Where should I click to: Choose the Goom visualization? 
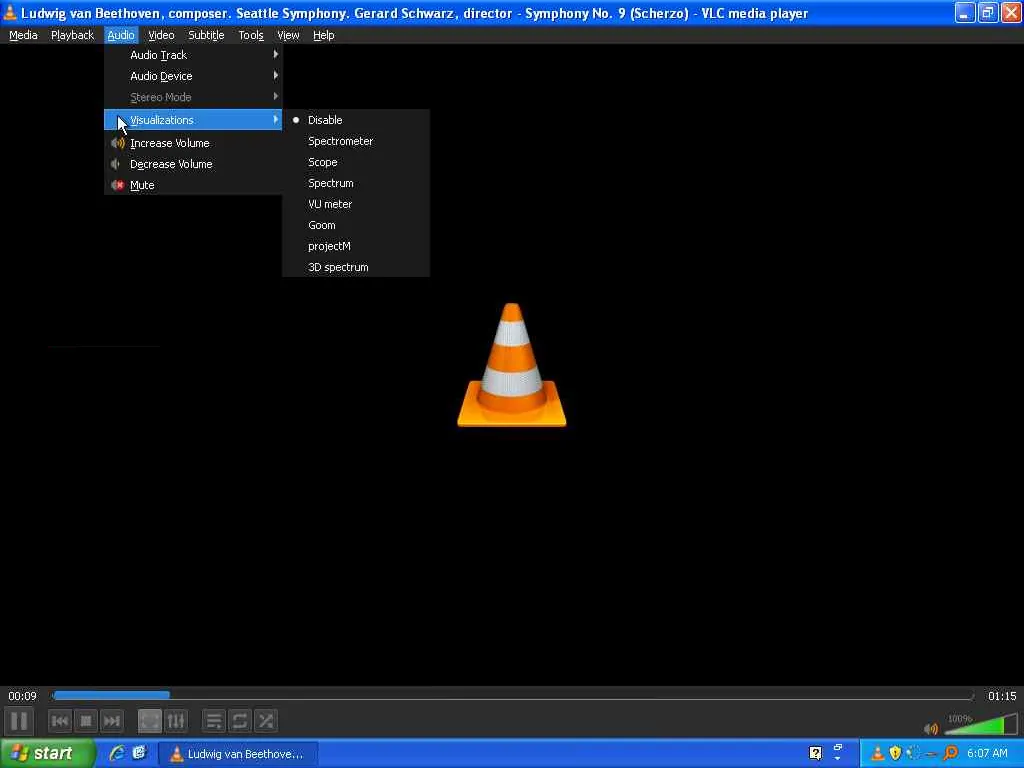pos(356,225)
